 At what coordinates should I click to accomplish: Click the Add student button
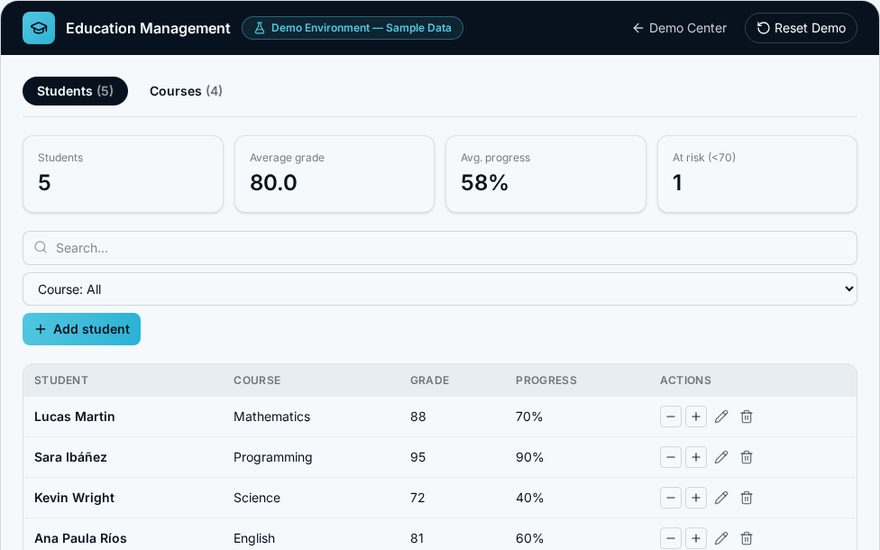[81, 329]
